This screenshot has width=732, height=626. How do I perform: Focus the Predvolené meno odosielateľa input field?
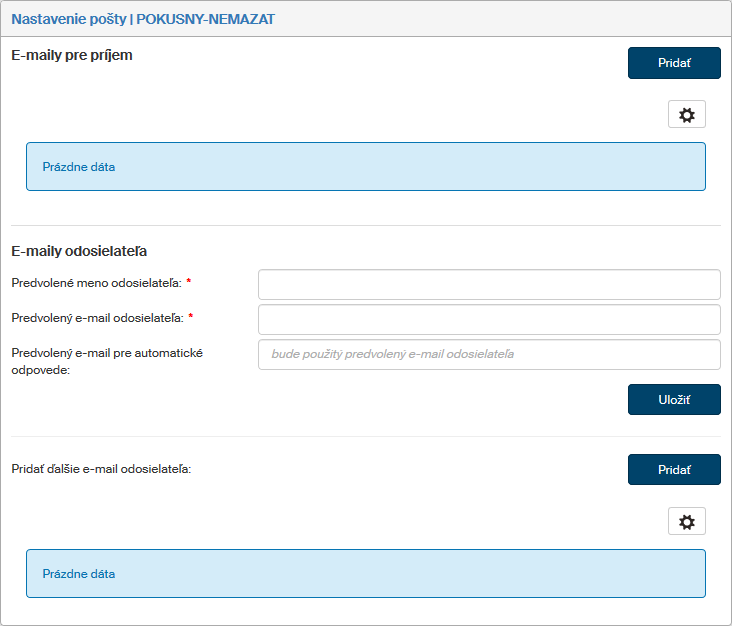tap(489, 284)
